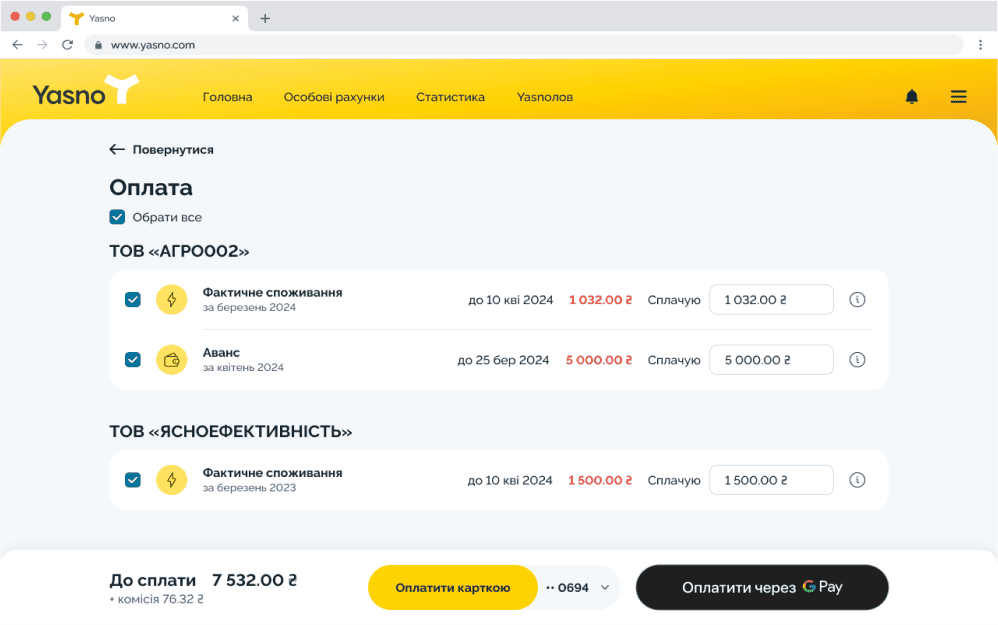Screen dimensions: 998x625
Task: Click the Сплачую field with 1 500.00 ₴
Action: 771,481
